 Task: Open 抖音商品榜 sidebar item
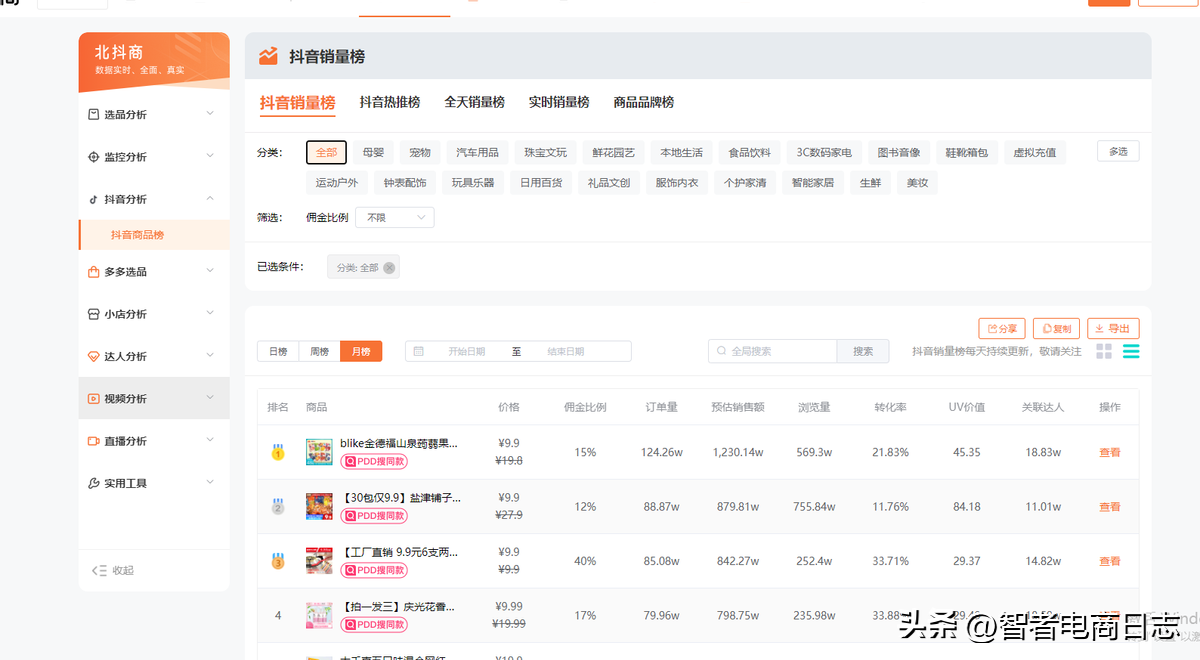pyautogui.click(x=154, y=235)
